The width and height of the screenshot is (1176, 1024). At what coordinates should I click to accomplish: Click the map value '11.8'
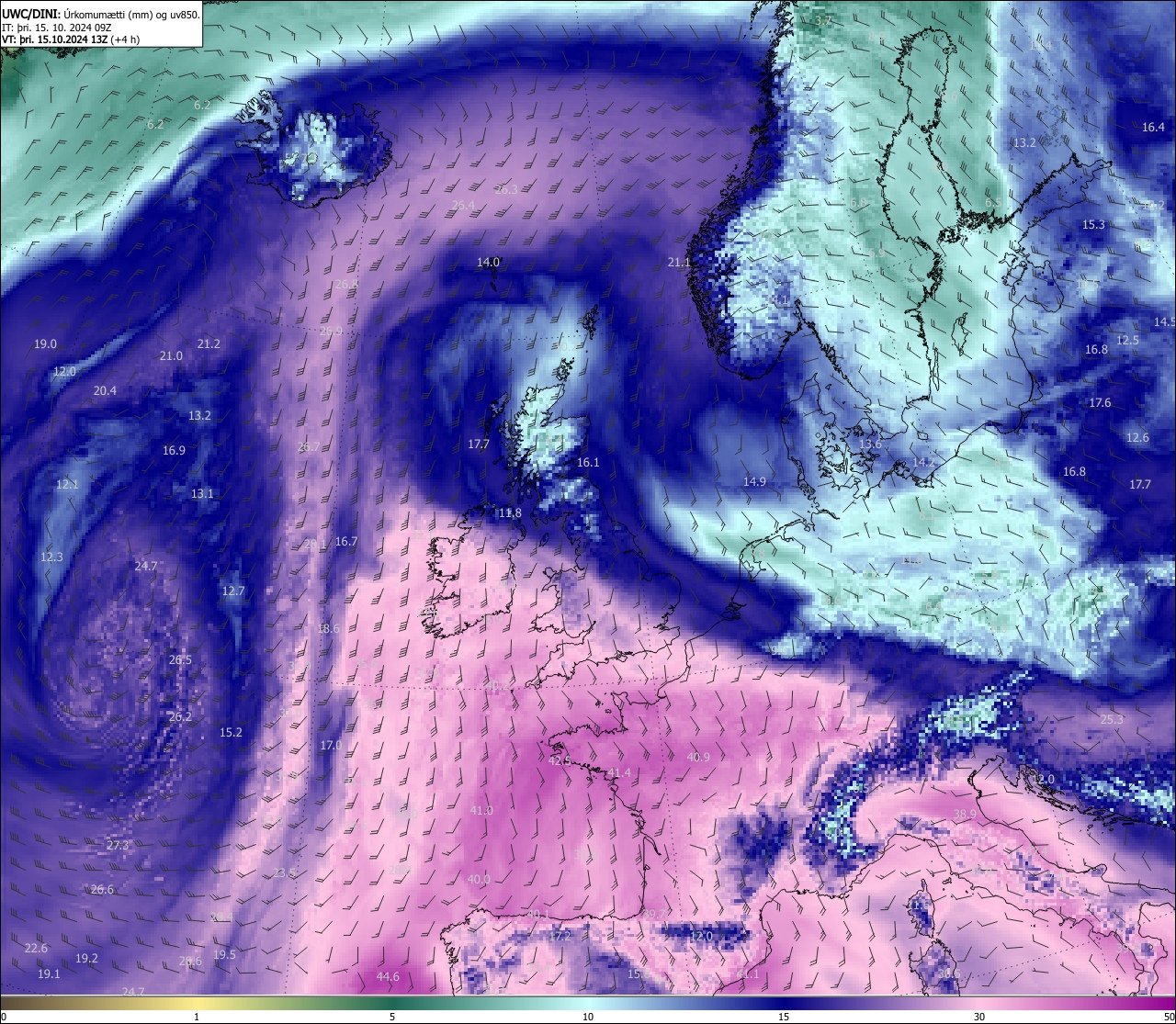point(509,512)
